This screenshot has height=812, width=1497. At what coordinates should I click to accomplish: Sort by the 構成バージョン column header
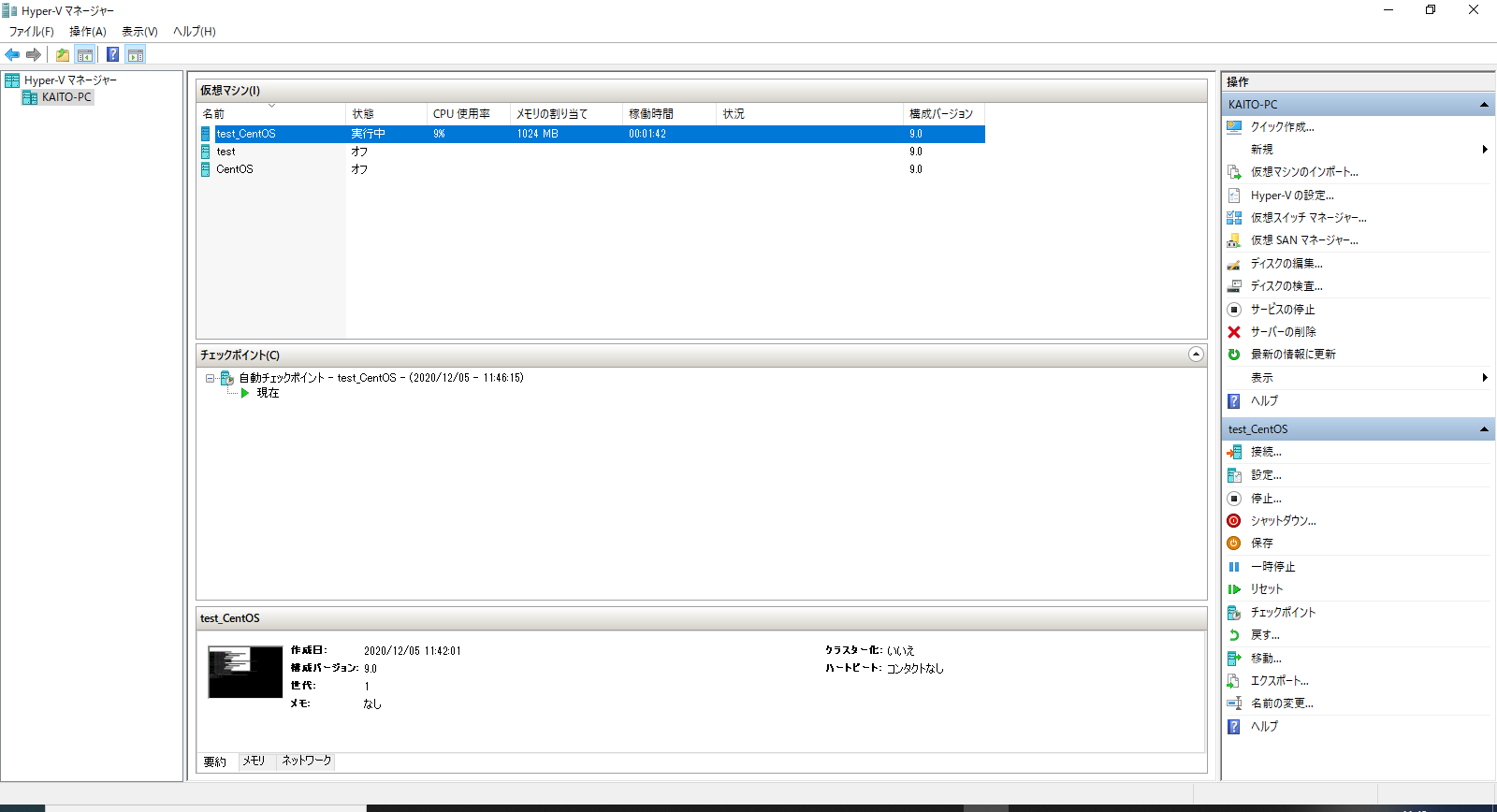944,114
